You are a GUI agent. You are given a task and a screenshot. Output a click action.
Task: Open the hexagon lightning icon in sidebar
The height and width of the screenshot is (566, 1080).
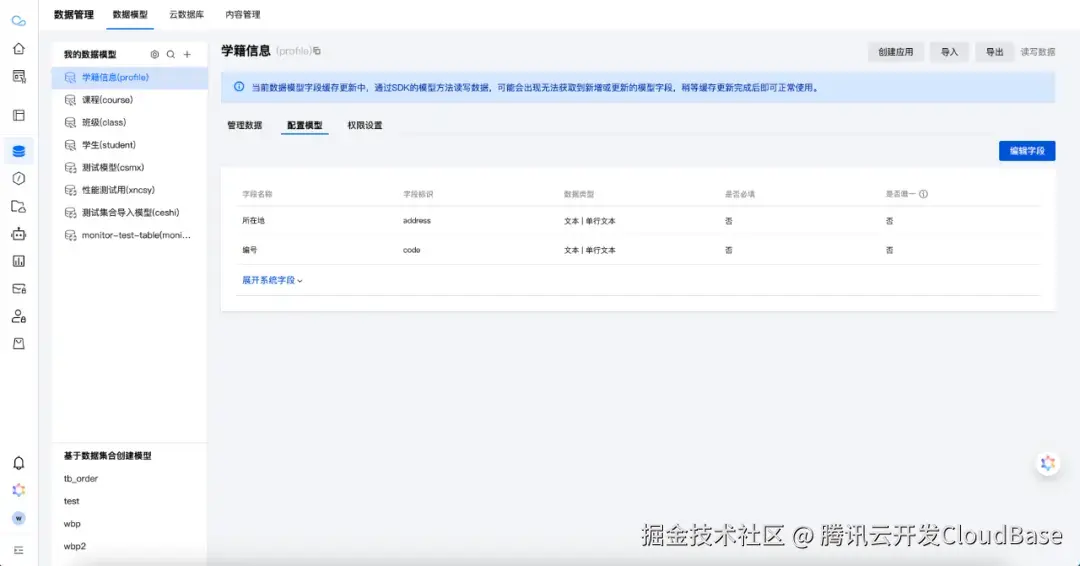click(19, 178)
